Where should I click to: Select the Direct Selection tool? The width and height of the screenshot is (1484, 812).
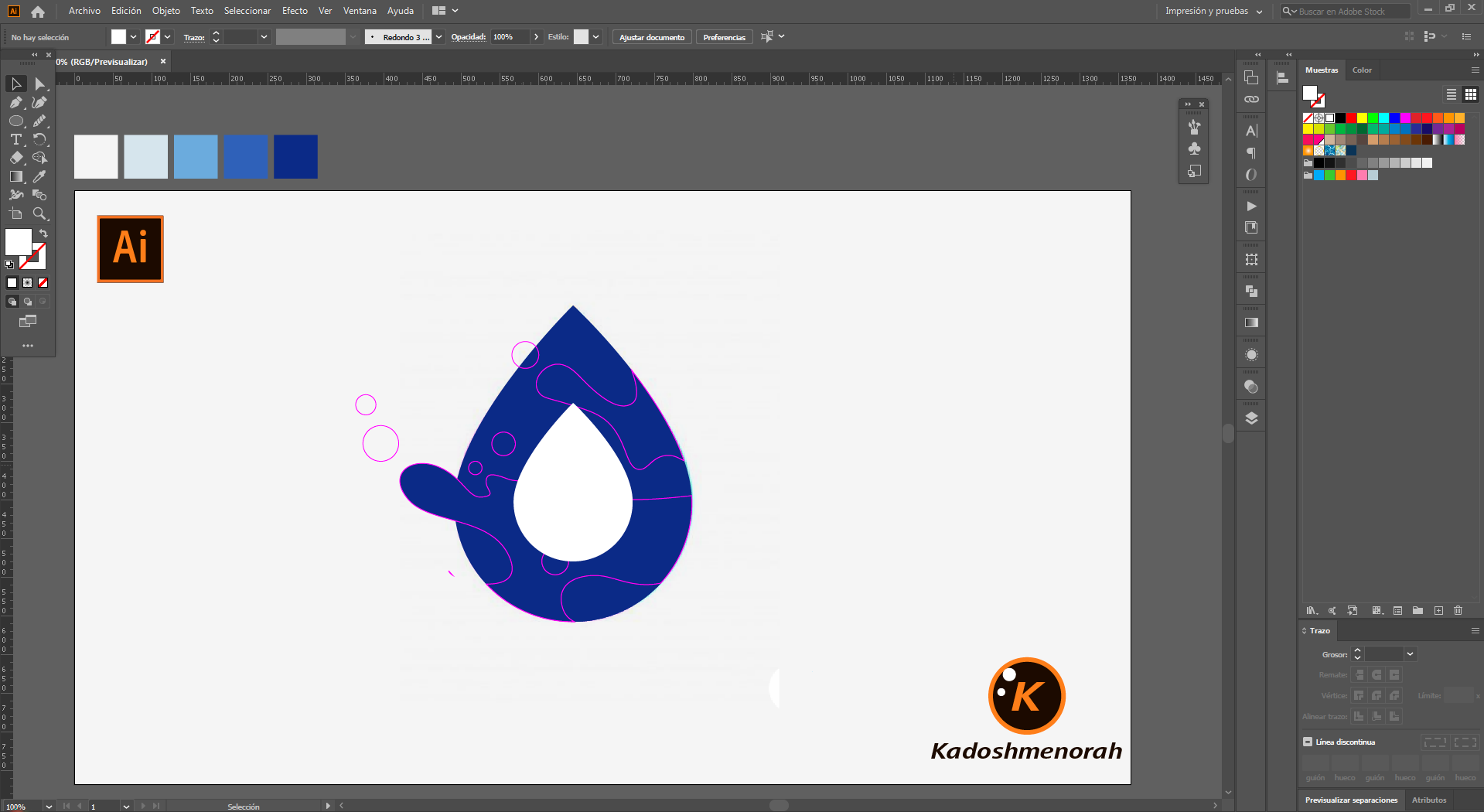pos(39,84)
